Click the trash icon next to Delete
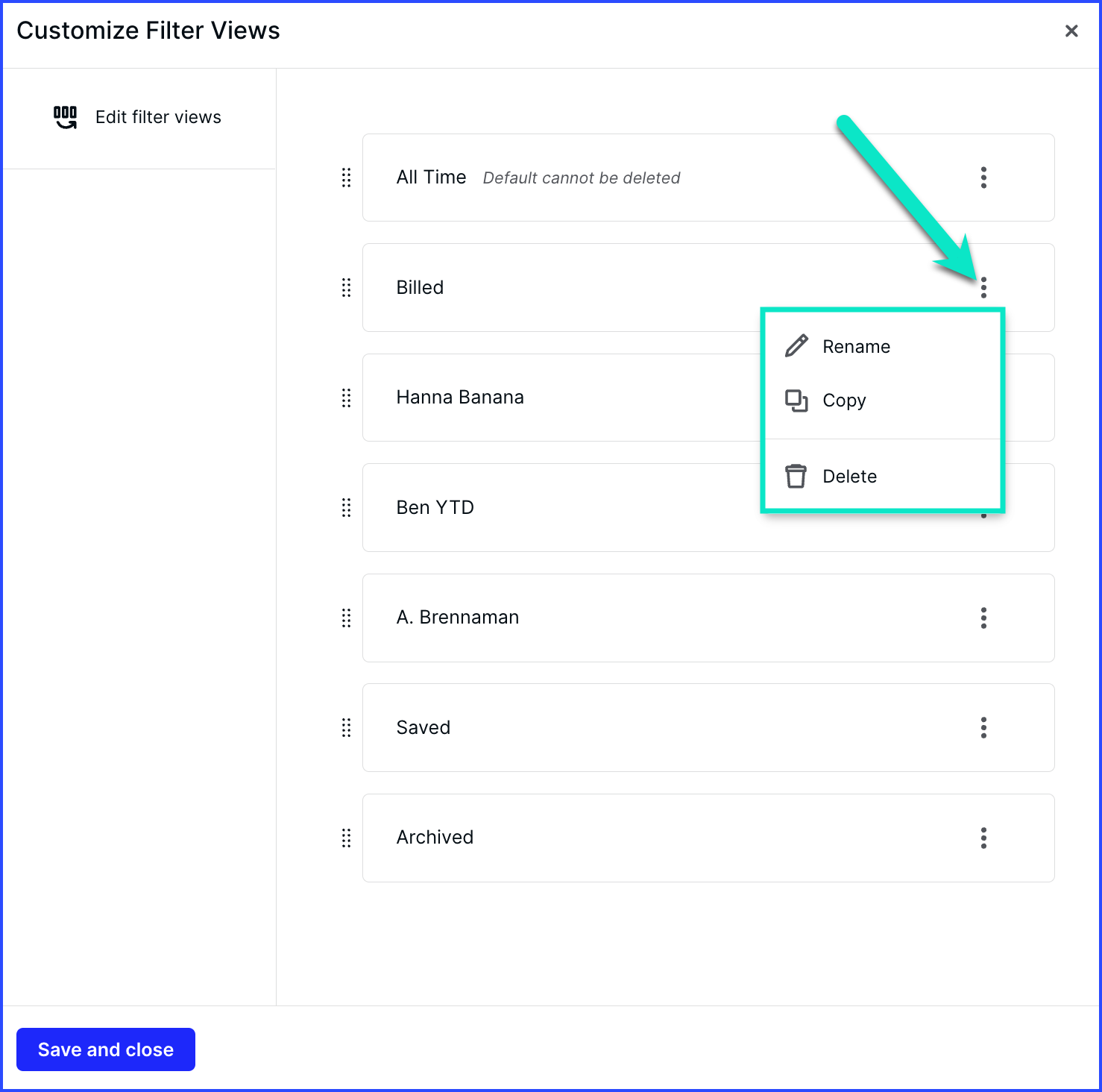The image size is (1102, 1092). (796, 476)
